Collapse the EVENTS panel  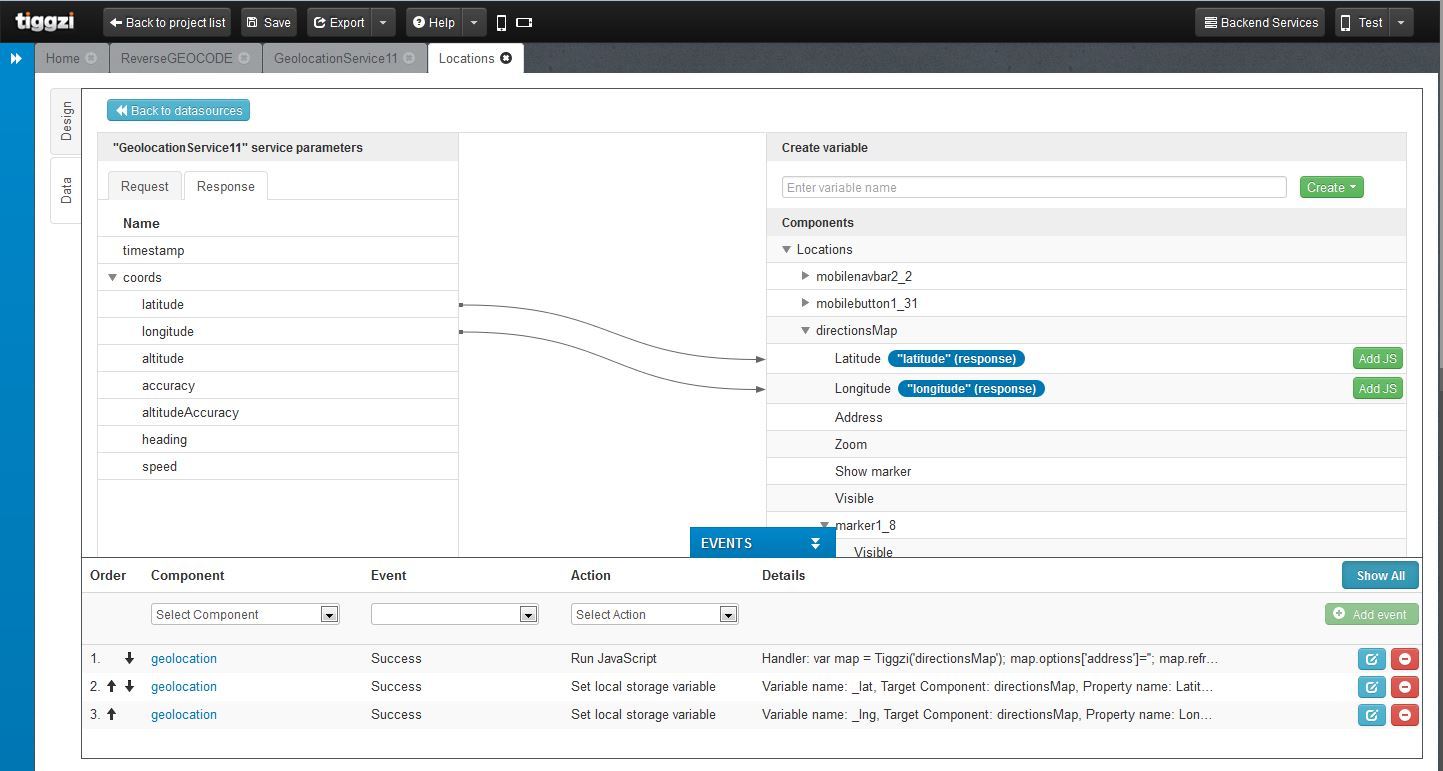[815, 543]
